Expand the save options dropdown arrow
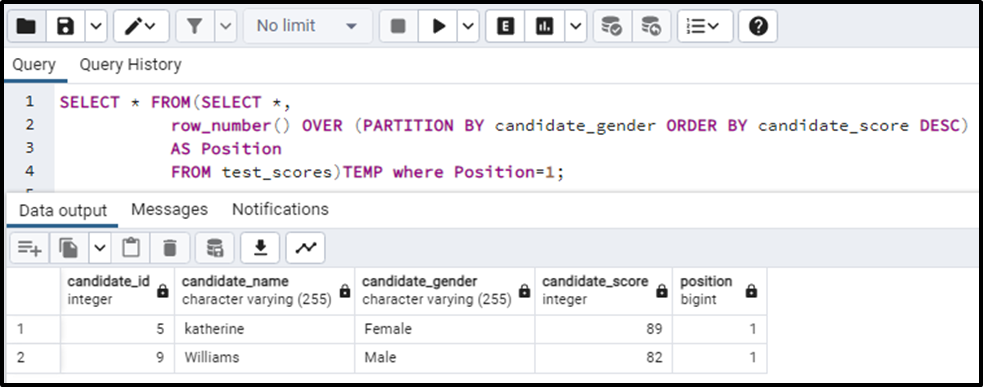The image size is (983, 387). pyautogui.click(x=95, y=26)
